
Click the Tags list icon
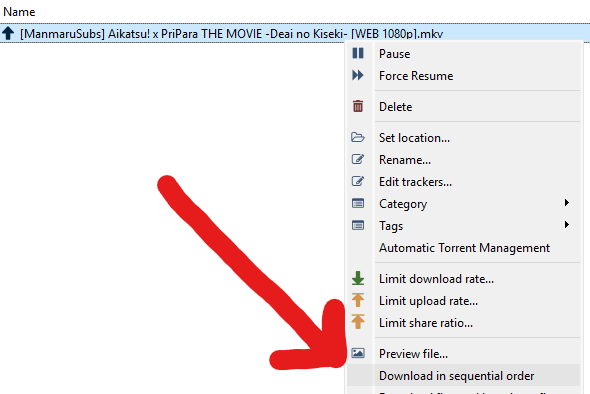(x=358, y=225)
